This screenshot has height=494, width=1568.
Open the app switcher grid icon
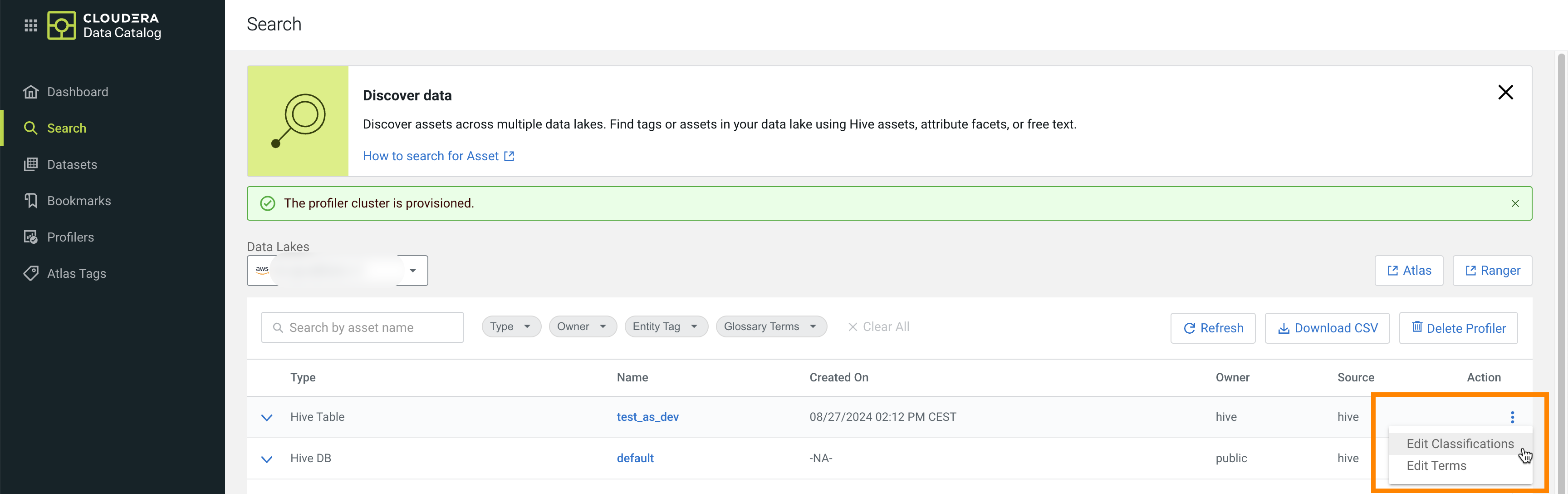tap(30, 25)
